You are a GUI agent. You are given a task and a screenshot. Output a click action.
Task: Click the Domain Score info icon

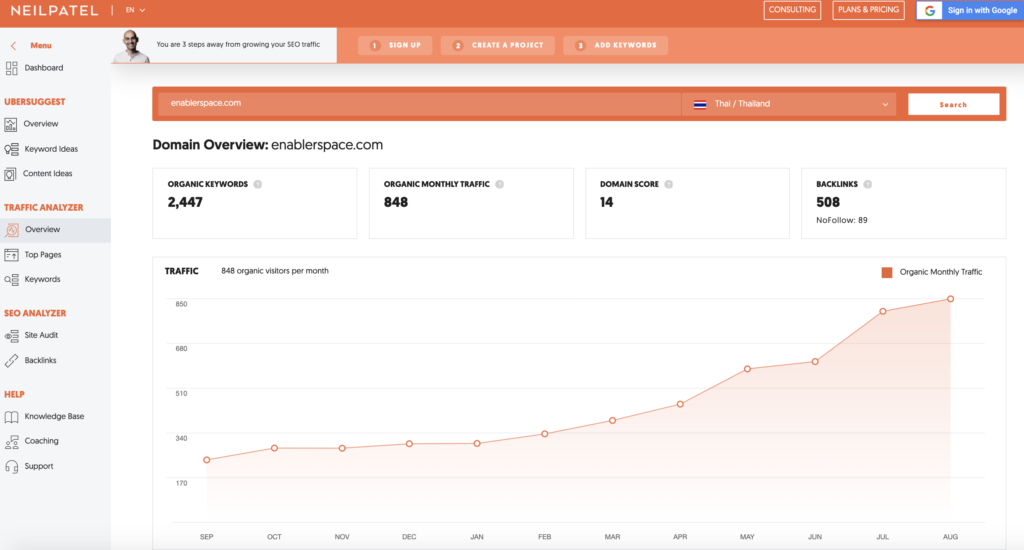tap(669, 184)
